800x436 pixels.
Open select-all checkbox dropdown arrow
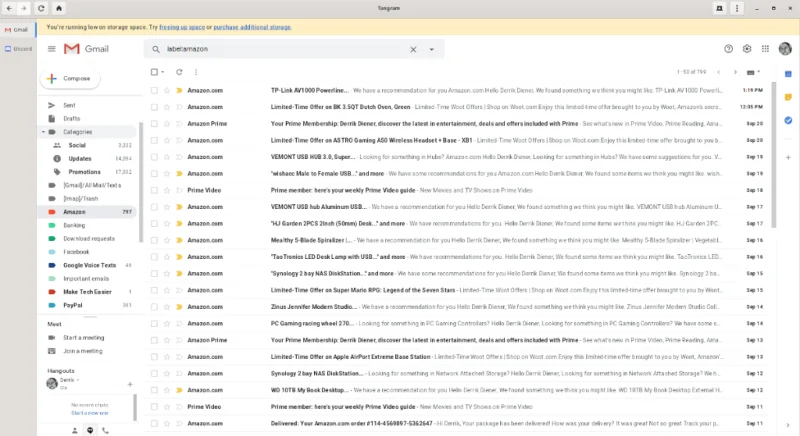(163, 72)
